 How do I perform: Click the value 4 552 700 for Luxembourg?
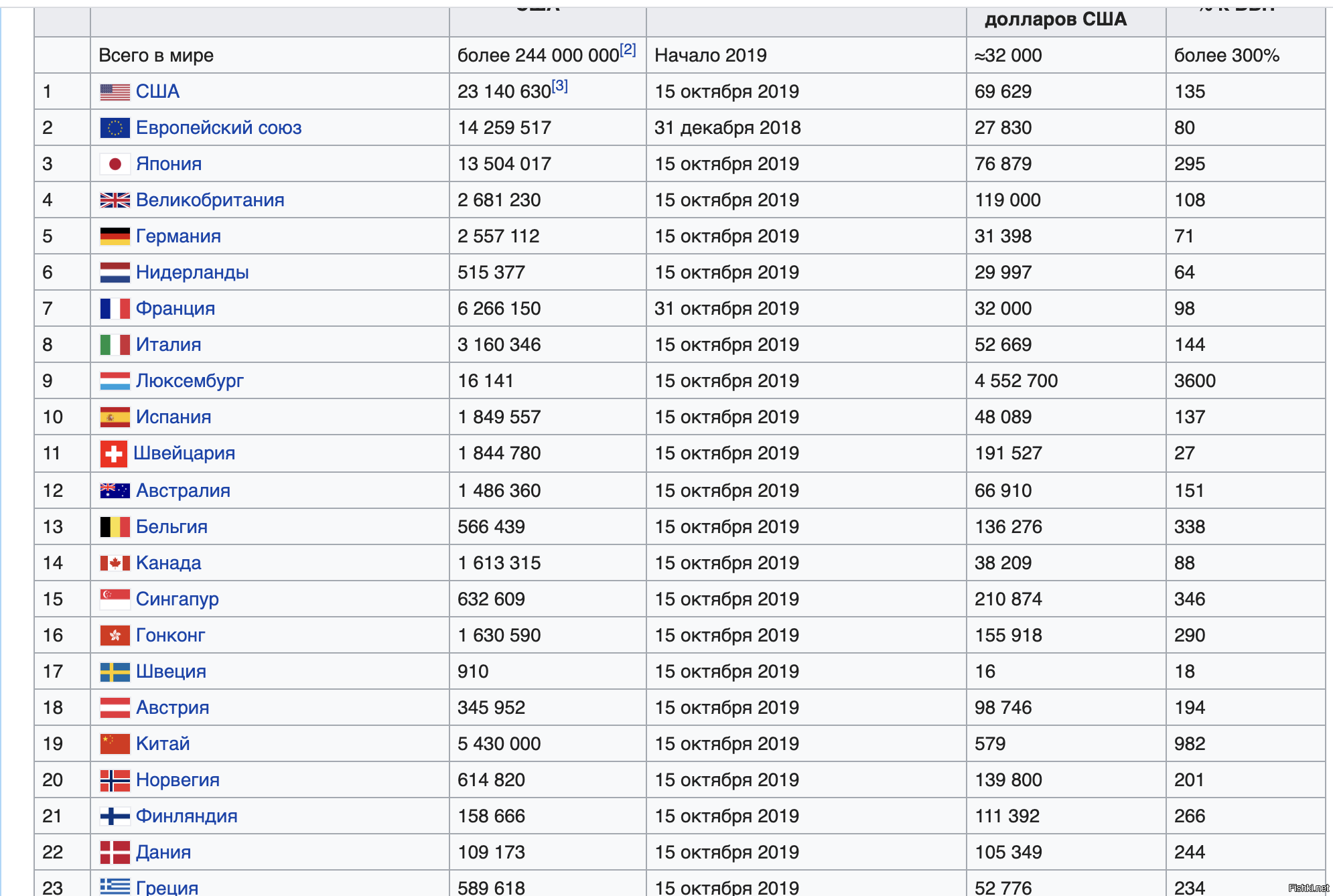[1015, 381]
